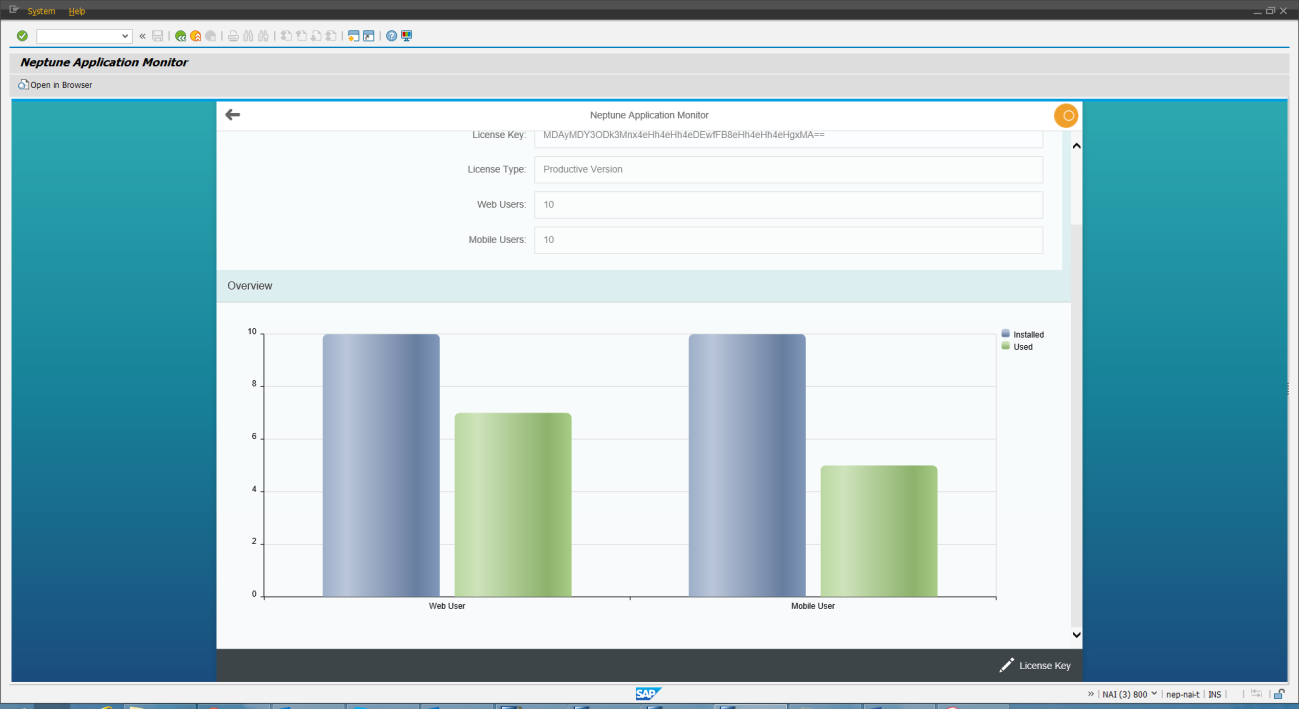Open the Find (binoculars) icon
Image resolution: width=1299 pixels, height=709 pixels.
246,35
